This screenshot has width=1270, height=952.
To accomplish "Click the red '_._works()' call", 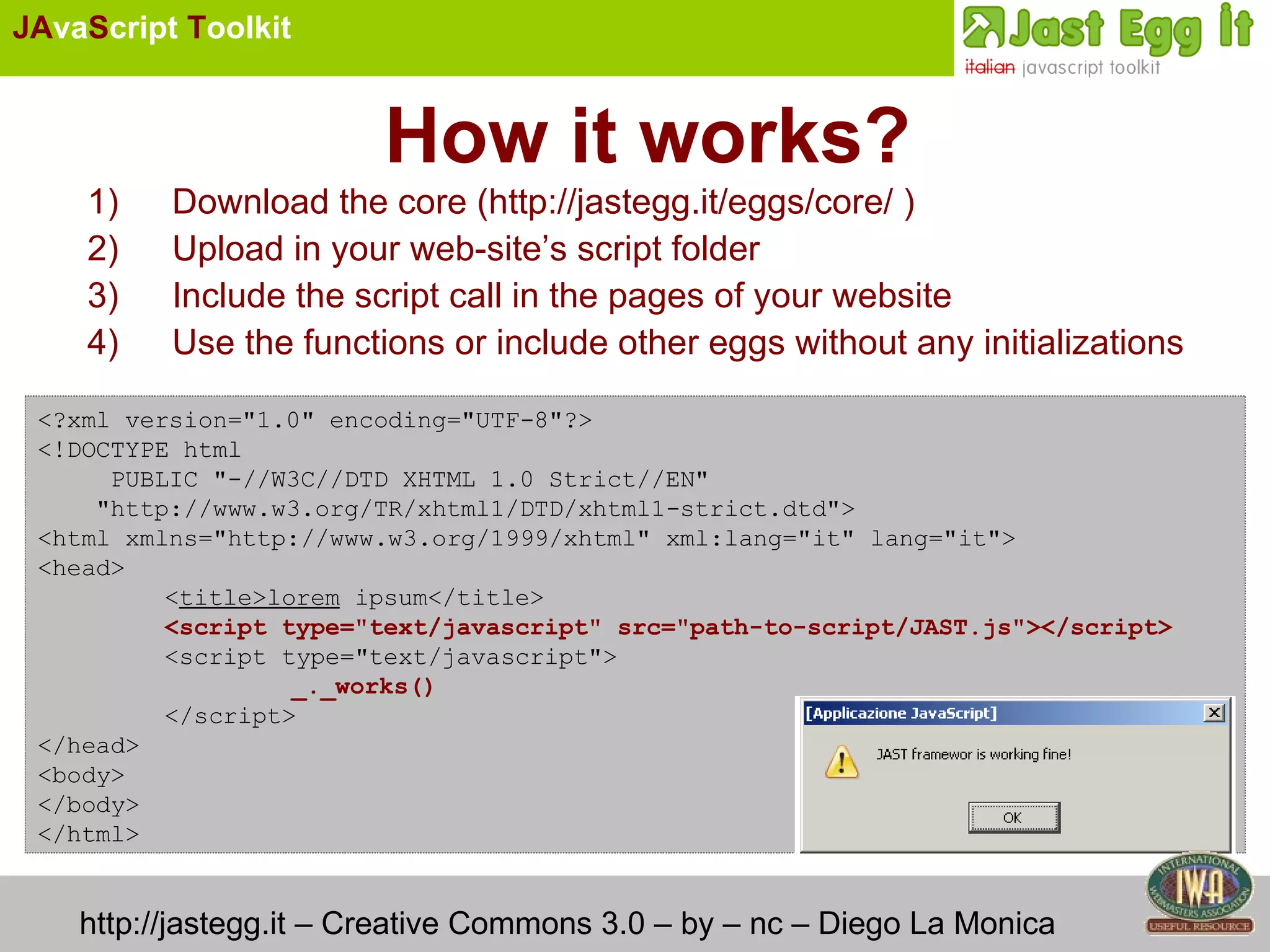I will (362, 687).
